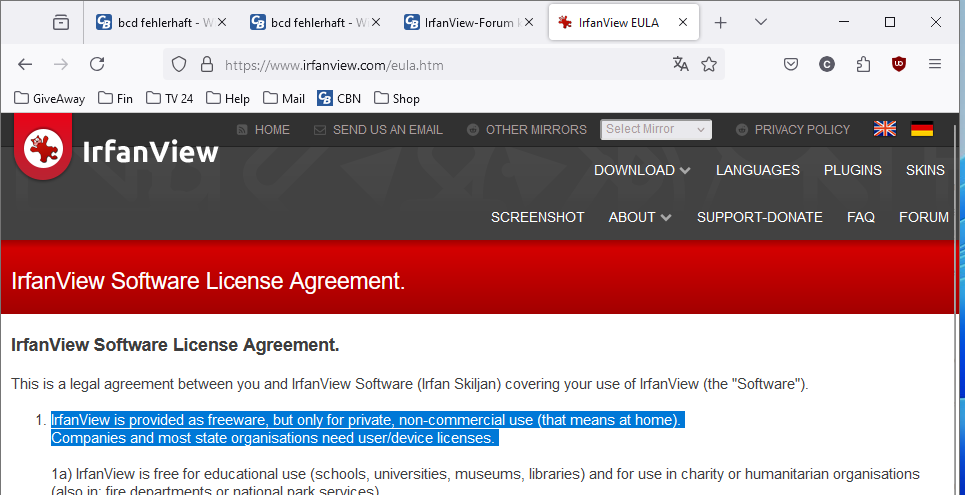Viewport: 965px width, 495px height.
Task: Switch site to English with UK flag
Action: [x=885, y=129]
